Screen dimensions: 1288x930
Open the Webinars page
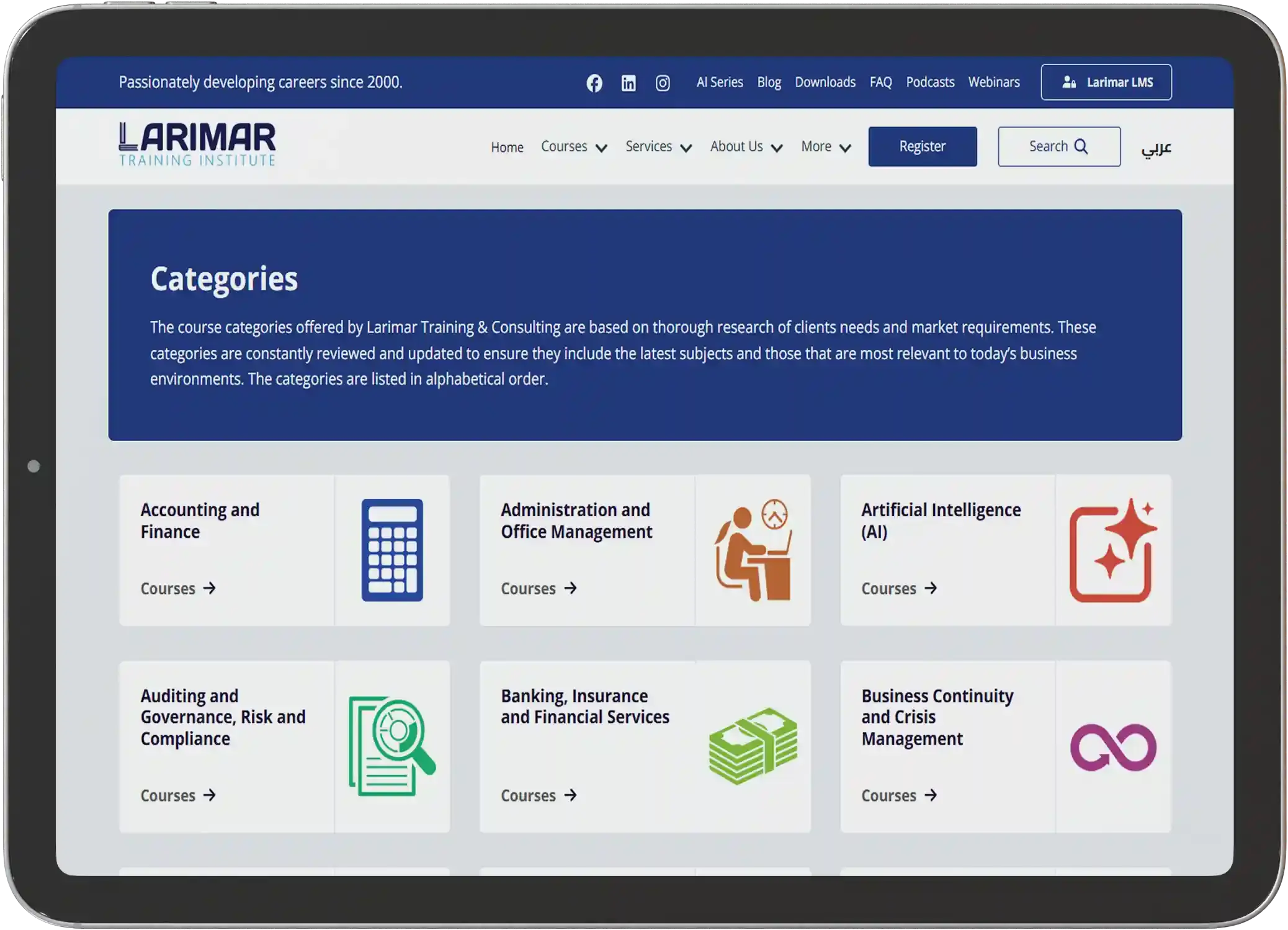[993, 82]
